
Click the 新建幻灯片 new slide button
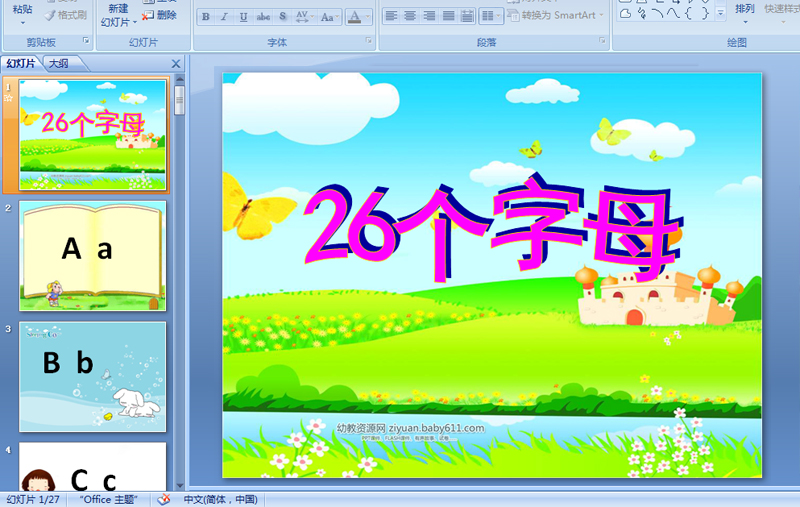click(118, 14)
